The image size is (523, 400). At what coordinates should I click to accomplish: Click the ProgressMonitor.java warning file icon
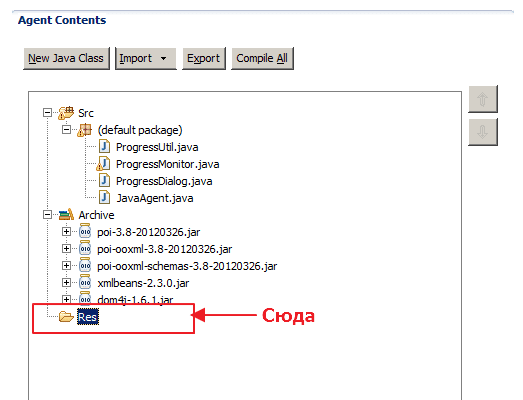103,164
